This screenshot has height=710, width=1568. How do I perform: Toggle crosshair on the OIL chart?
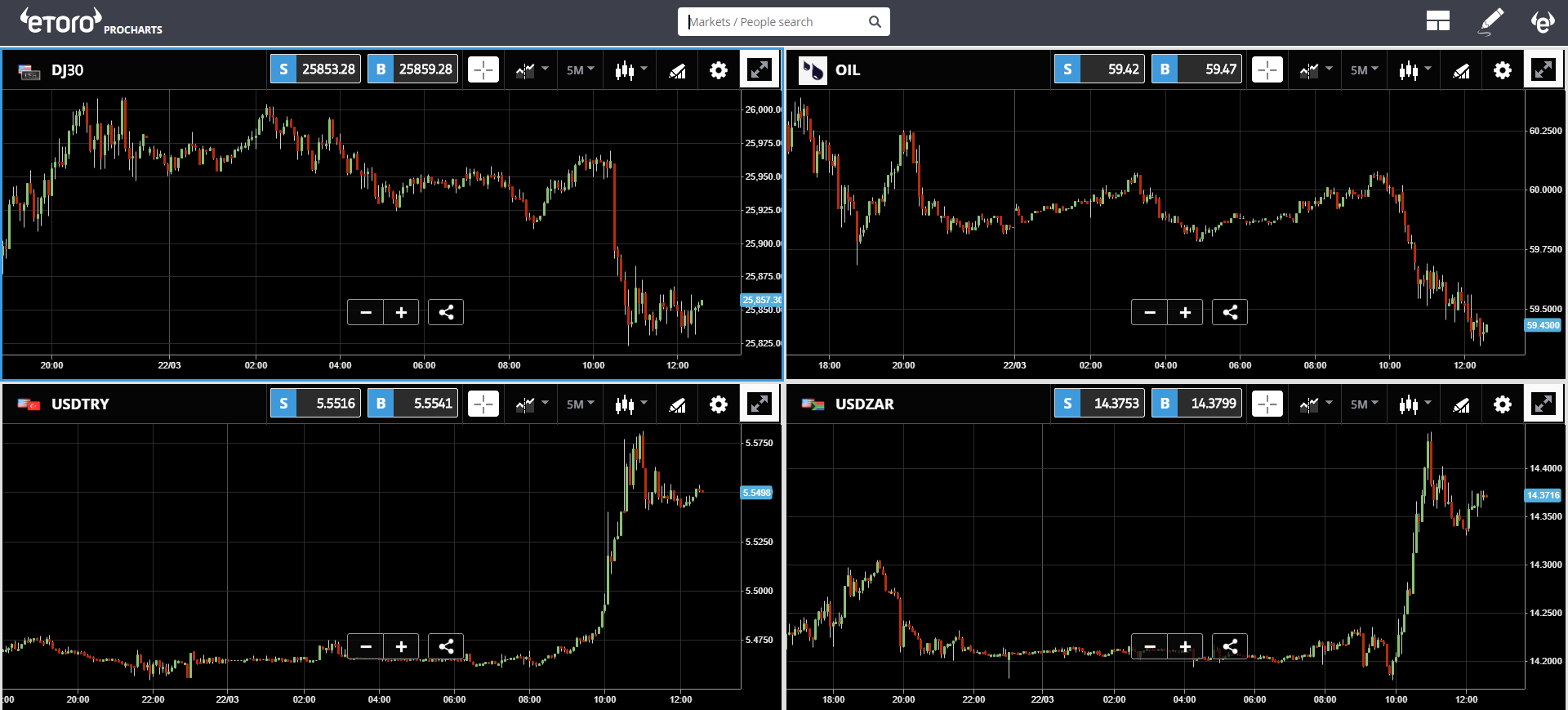point(1267,70)
